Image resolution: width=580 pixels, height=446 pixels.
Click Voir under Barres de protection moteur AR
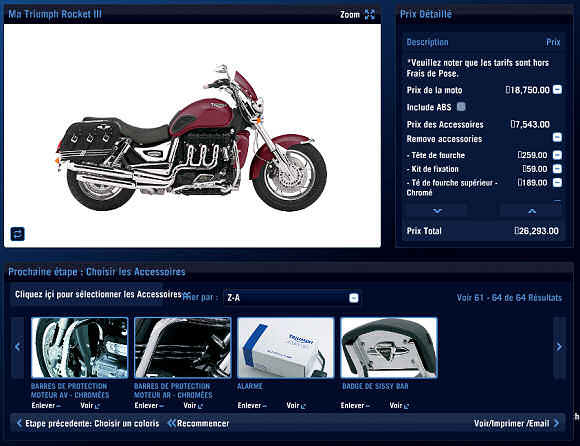(193, 406)
